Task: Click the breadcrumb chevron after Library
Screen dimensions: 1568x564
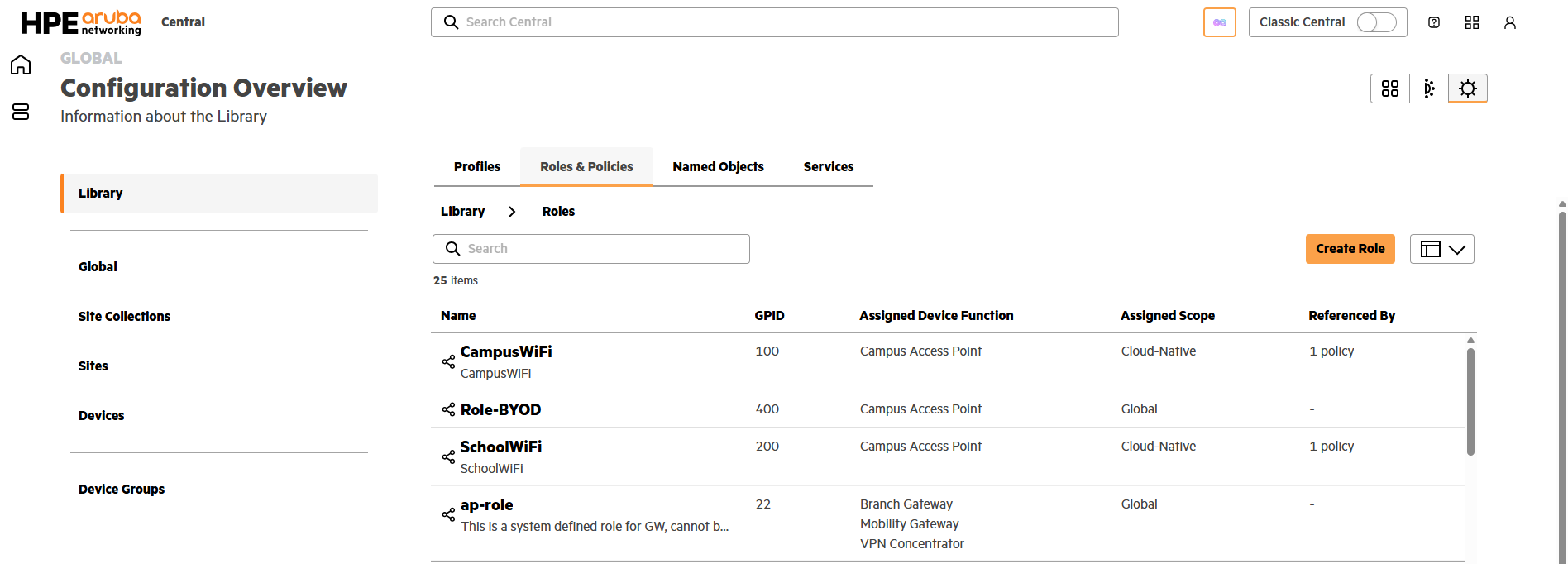Action: coord(513,212)
